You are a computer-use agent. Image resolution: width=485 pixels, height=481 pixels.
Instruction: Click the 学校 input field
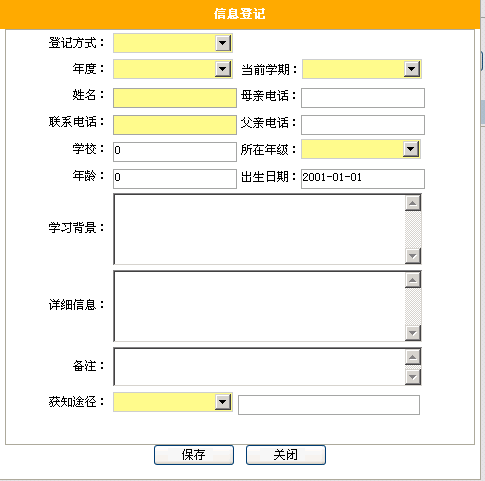coord(175,152)
